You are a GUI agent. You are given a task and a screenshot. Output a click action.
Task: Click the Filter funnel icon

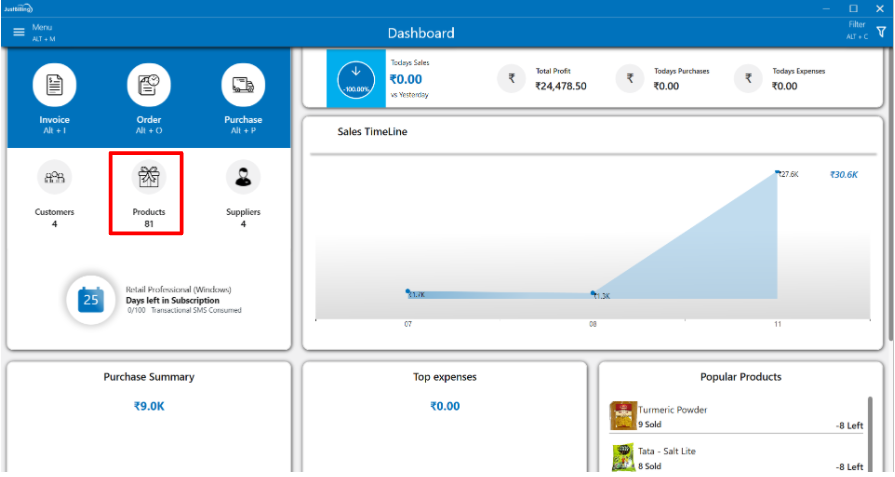881,32
